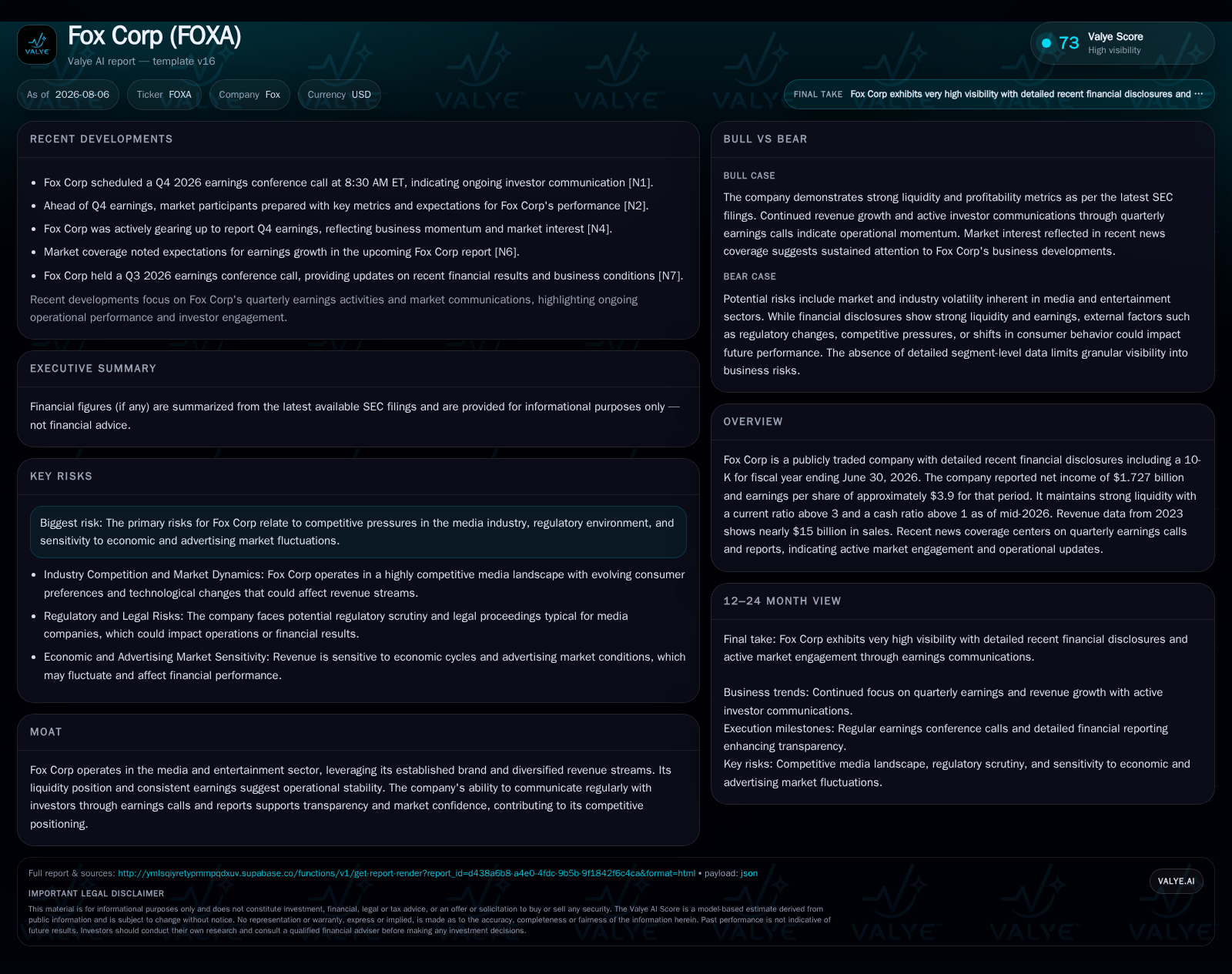The image size is (1232, 974).
Task: Click the Moat heading
Action: click(x=46, y=732)
